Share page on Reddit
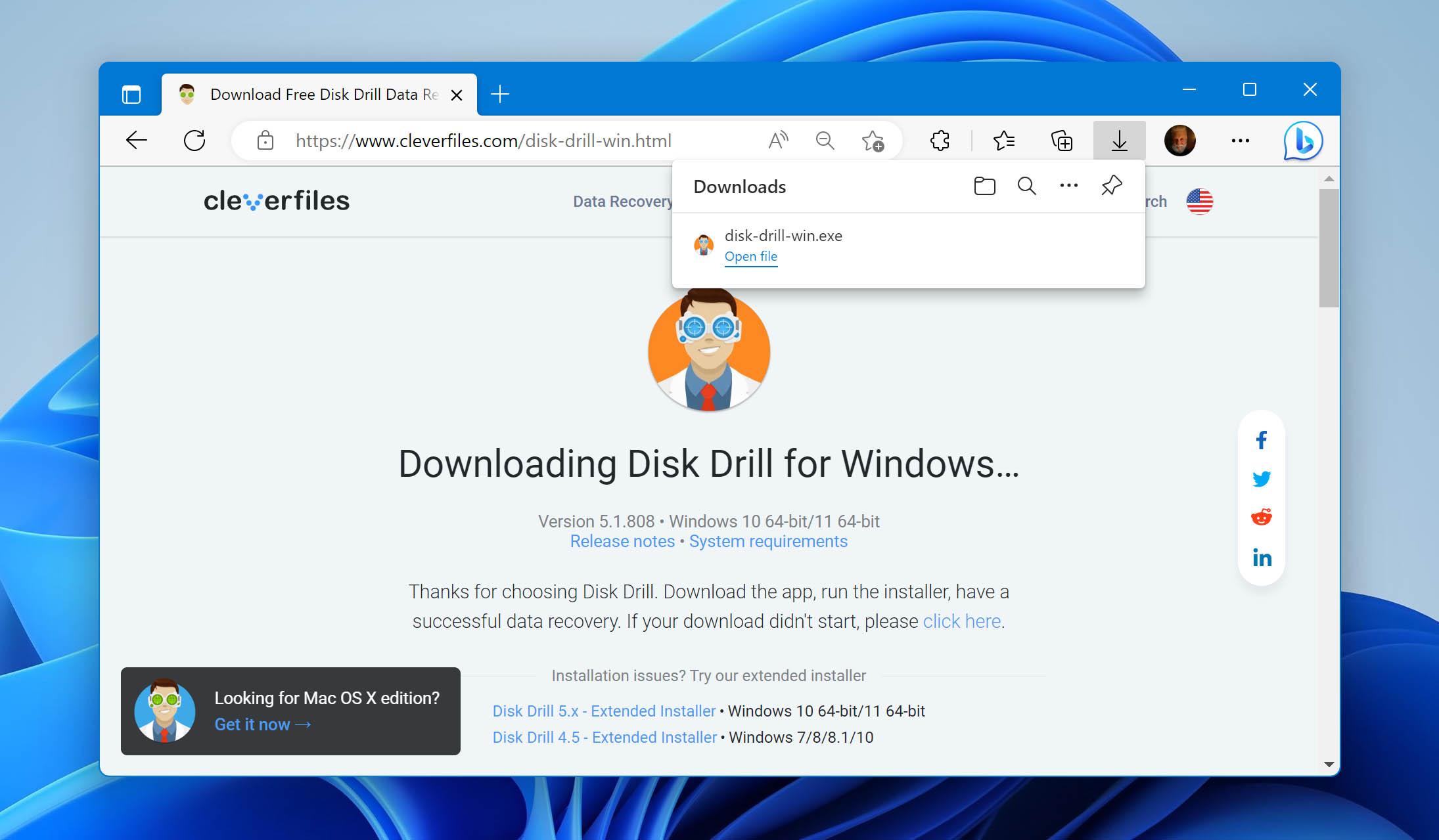The image size is (1439, 840). pyautogui.click(x=1261, y=517)
